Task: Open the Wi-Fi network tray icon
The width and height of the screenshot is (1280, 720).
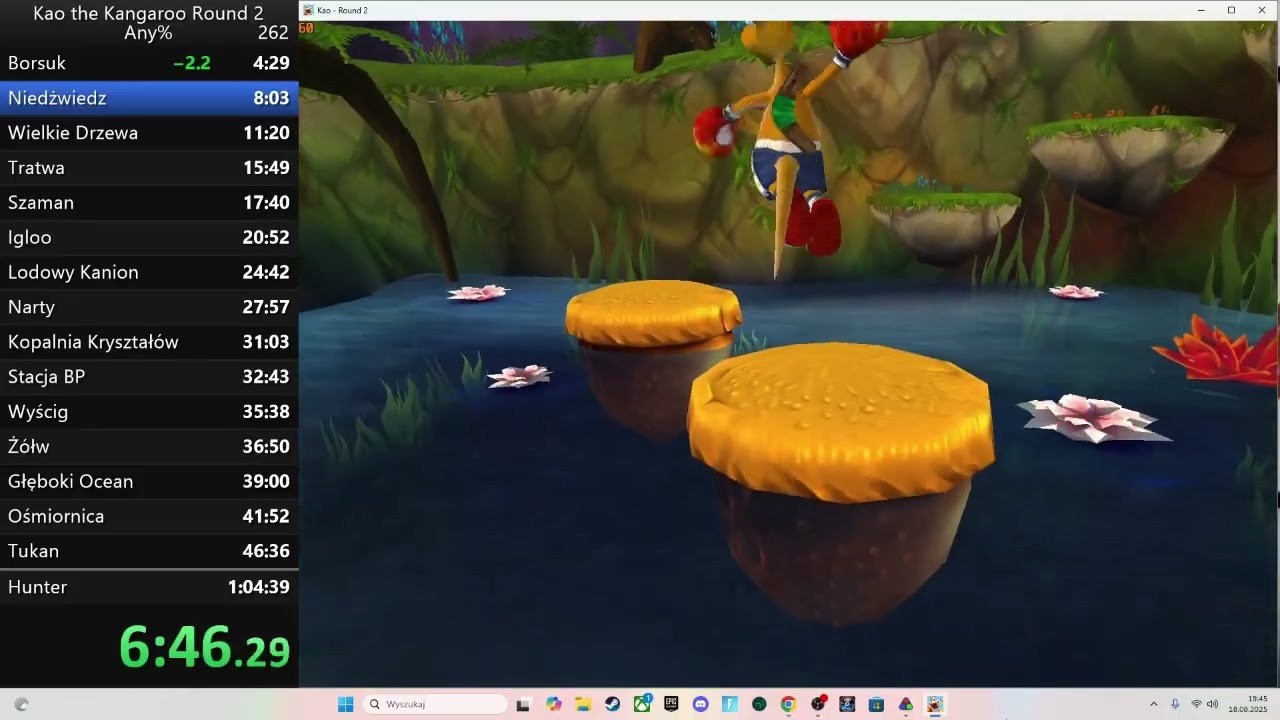Action: pos(1196,704)
